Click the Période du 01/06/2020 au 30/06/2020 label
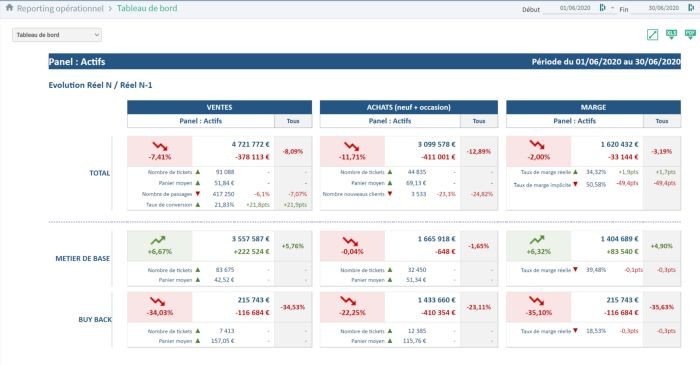 [x=606, y=62]
